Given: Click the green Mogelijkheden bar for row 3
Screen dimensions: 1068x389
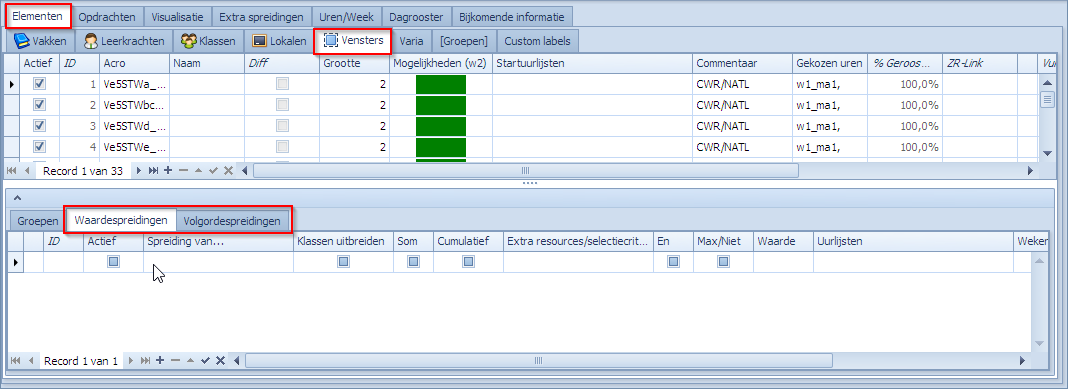Looking at the screenshot, I should pos(441,126).
